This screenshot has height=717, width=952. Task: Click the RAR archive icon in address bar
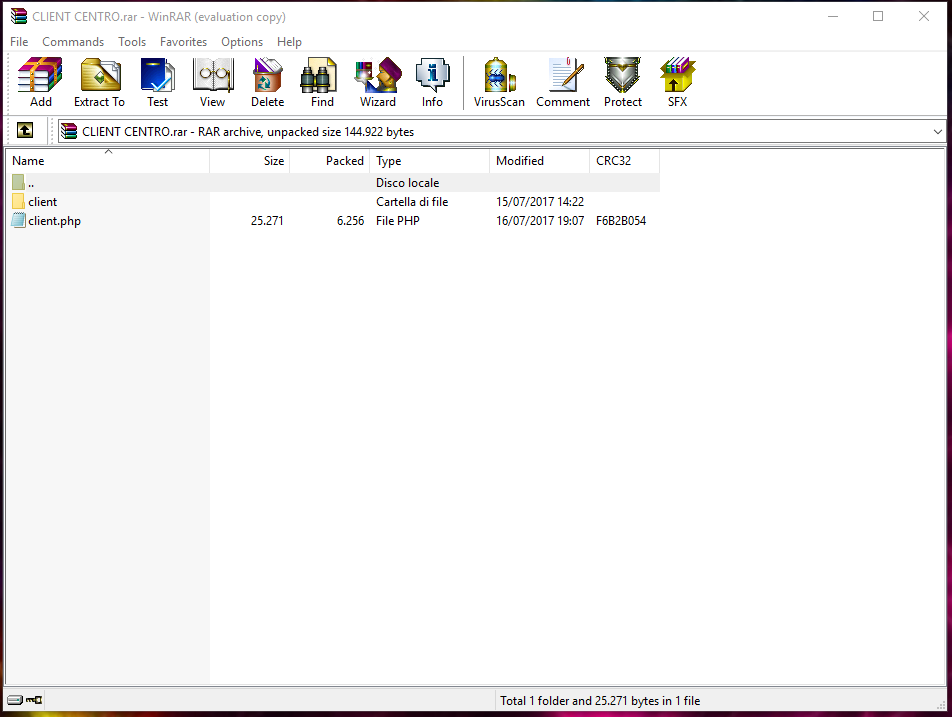69,131
